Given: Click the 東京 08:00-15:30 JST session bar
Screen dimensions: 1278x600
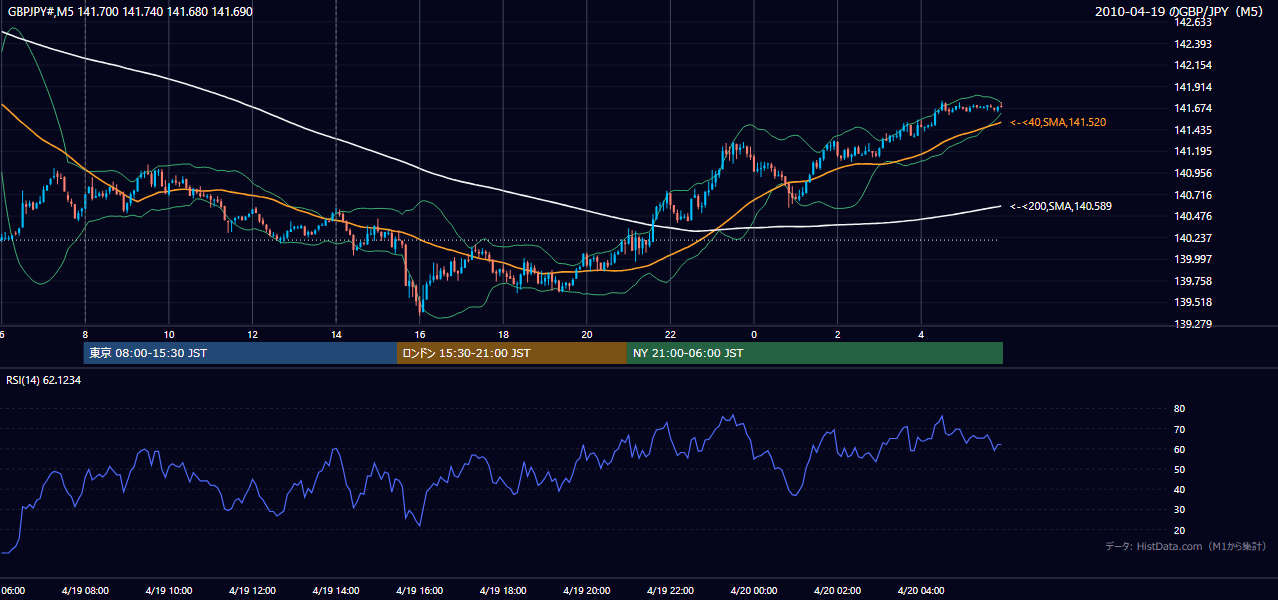Looking at the screenshot, I should click(x=241, y=353).
